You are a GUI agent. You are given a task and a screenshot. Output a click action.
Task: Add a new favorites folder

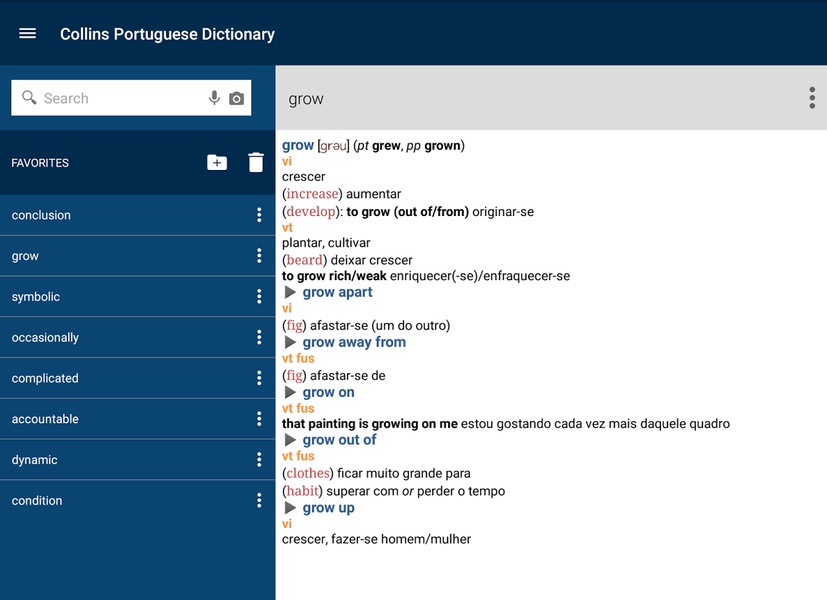(217, 162)
